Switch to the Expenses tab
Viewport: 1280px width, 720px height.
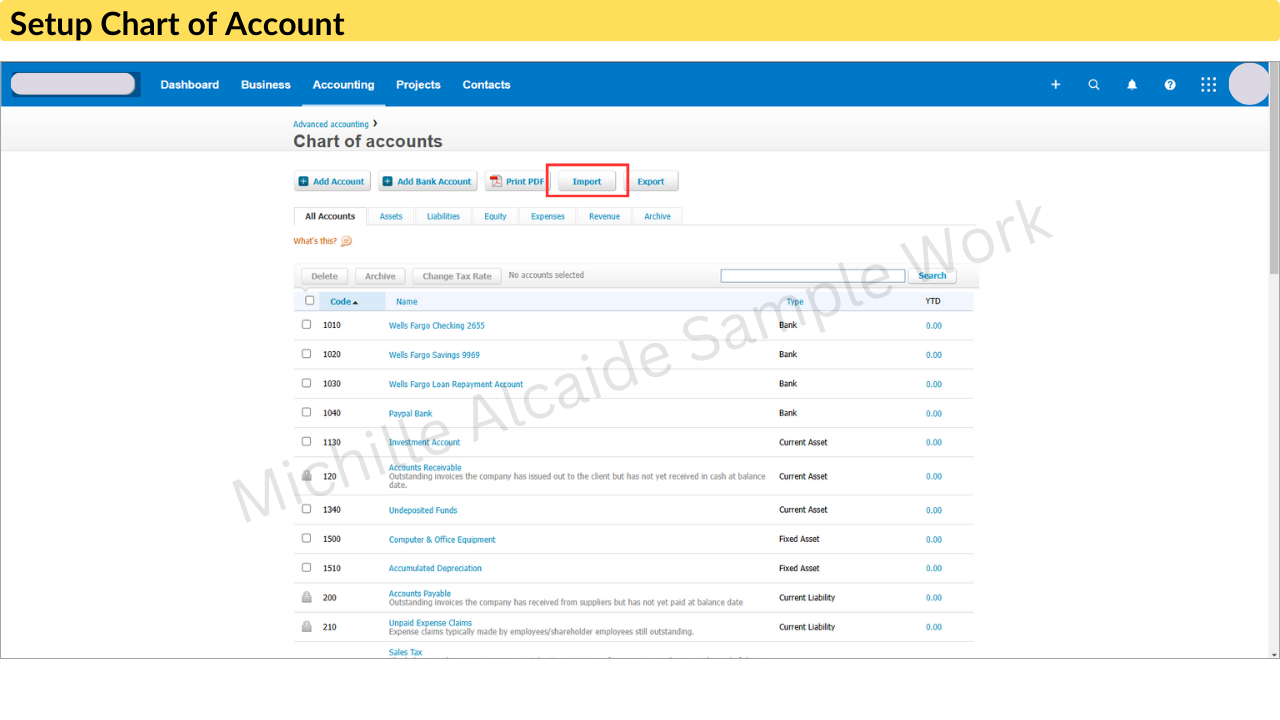click(548, 216)
